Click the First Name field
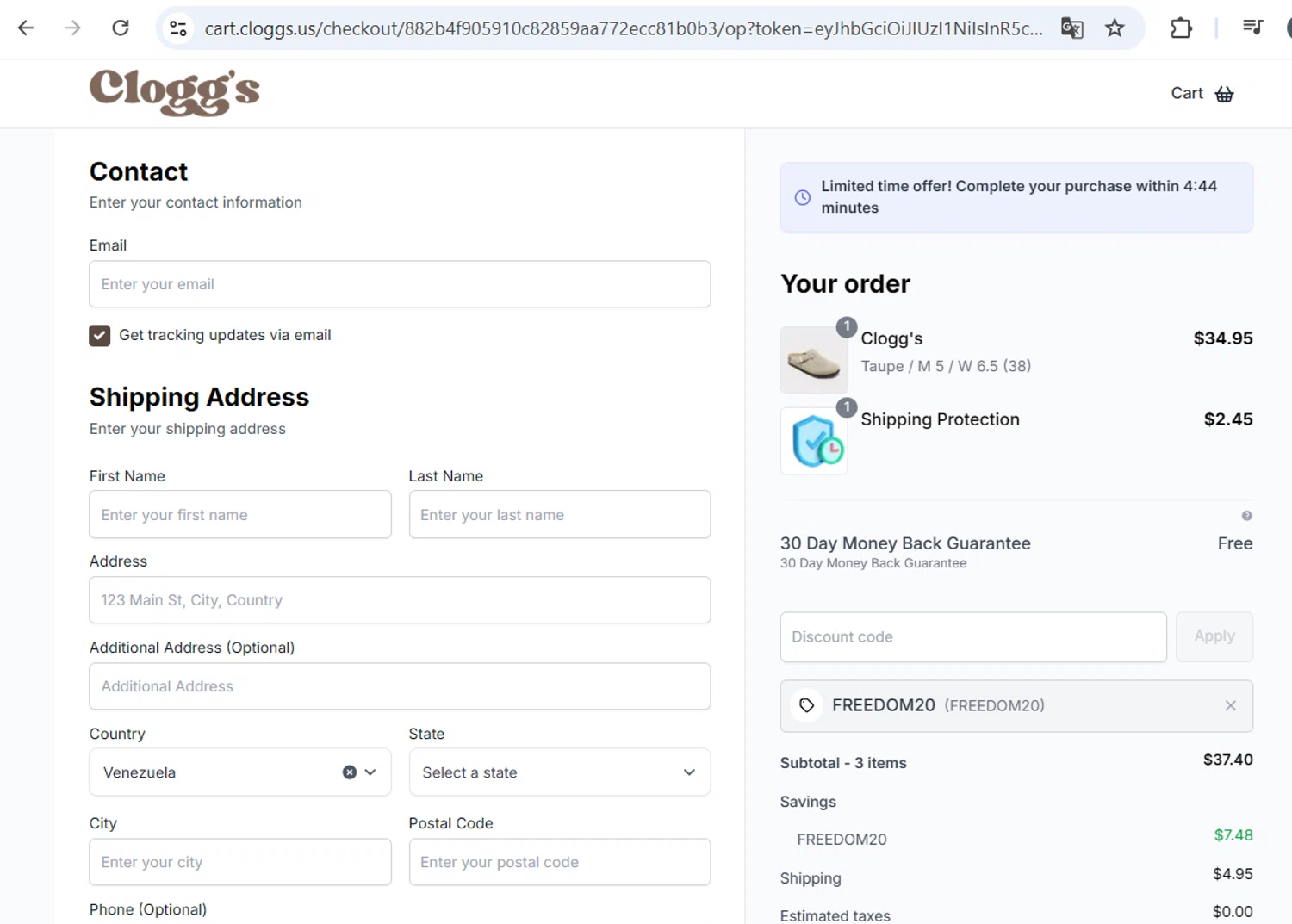This screenshot has height=924, width=1292. [240, 515]
